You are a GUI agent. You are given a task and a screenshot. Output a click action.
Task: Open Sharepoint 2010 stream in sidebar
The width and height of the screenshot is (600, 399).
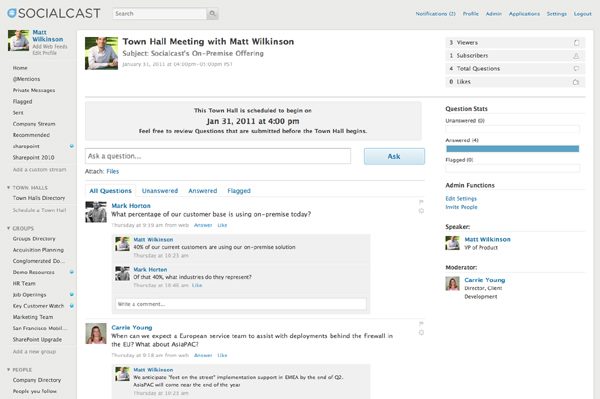[33, 158]
